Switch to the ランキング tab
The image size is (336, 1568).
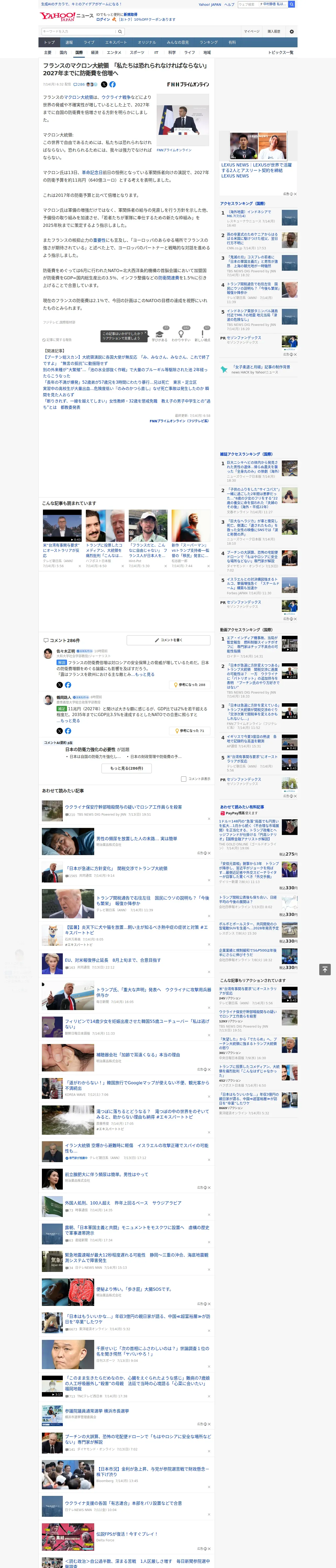point(209,43)
